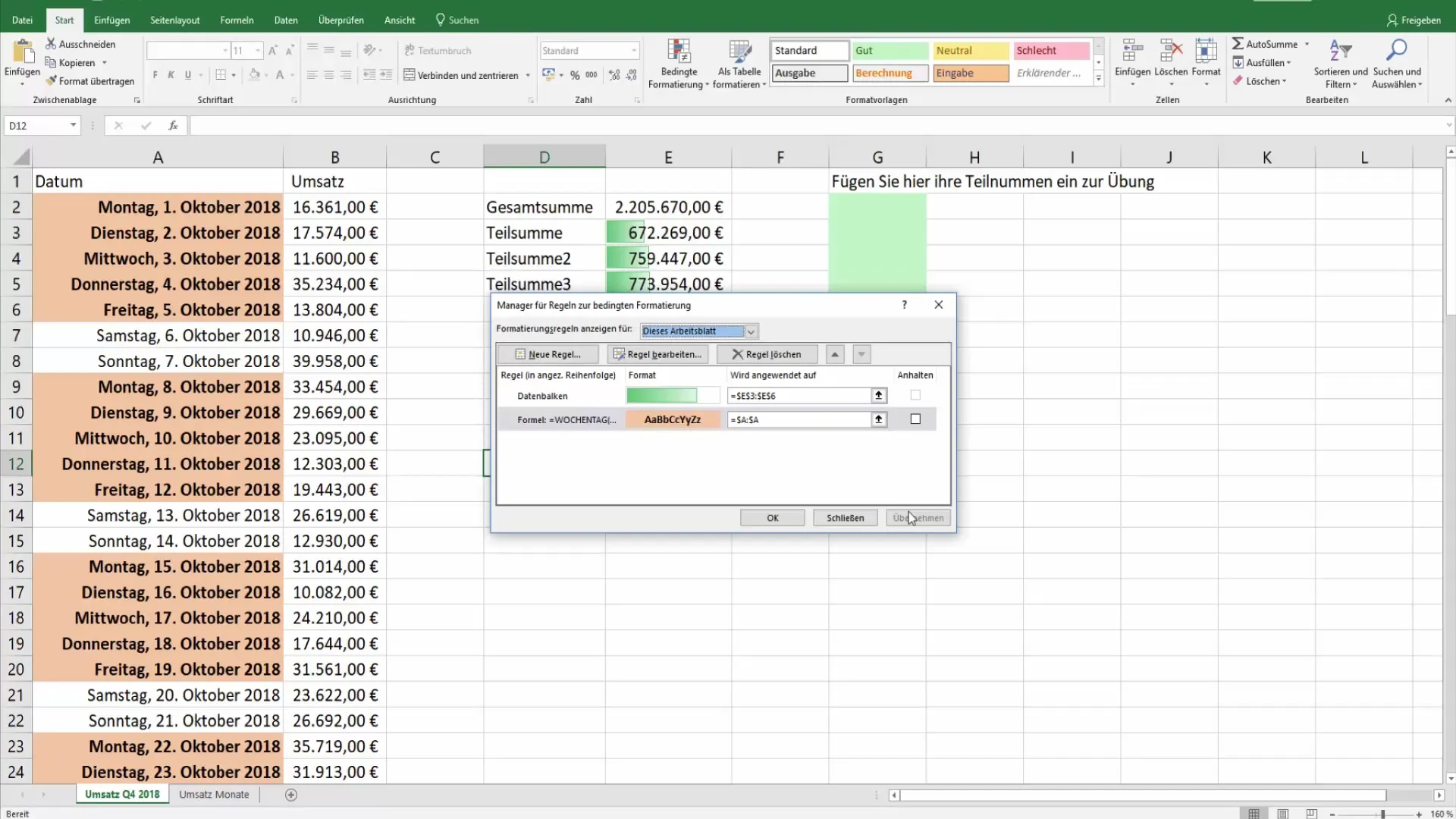Toggle bold formatting F
Image resolution: width=1456 pixels, height=819 pixels.
[155, 75]
